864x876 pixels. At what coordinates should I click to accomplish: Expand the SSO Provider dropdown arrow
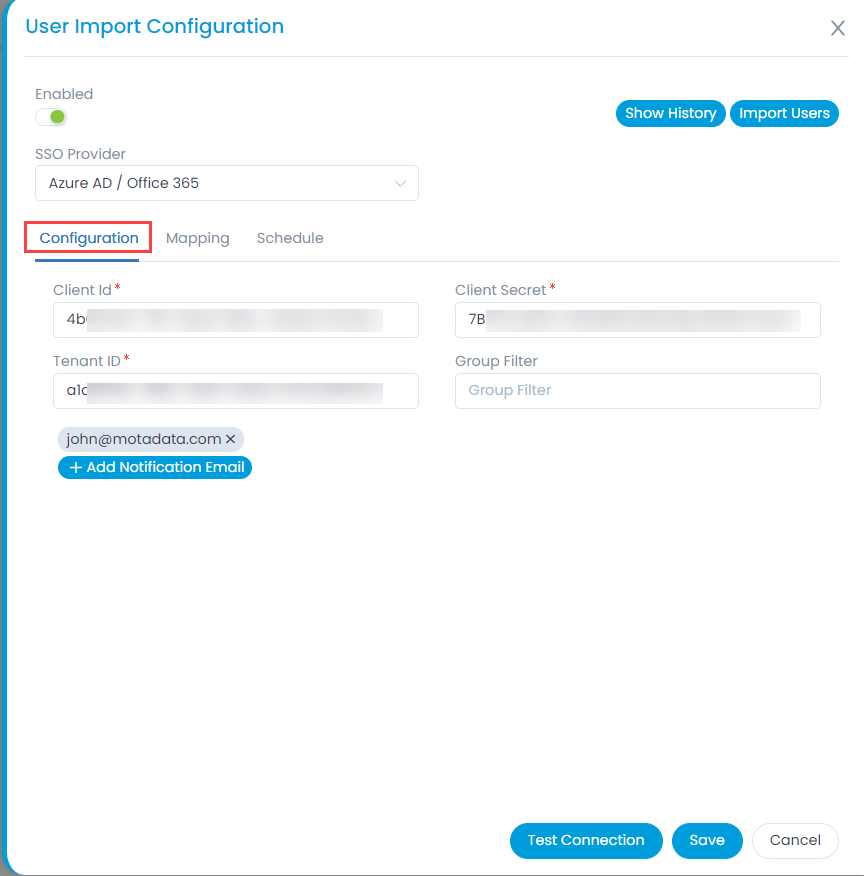coord(400,183)
